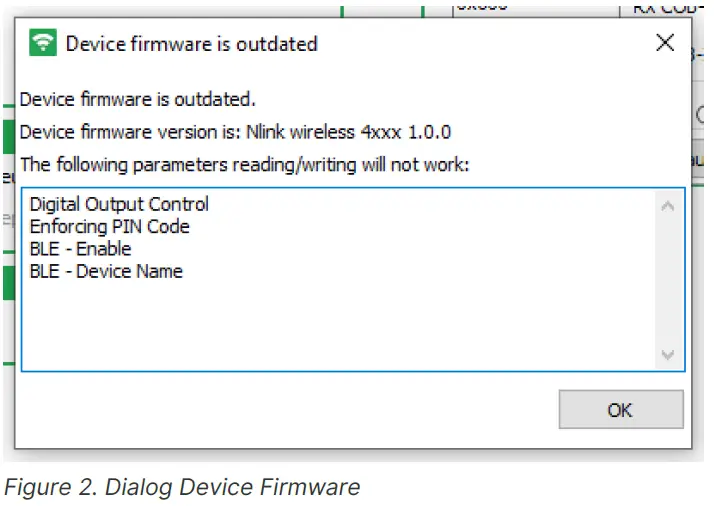Click the dialog title text in the title bar
714x506 pixels.
[x=191, y=43]
